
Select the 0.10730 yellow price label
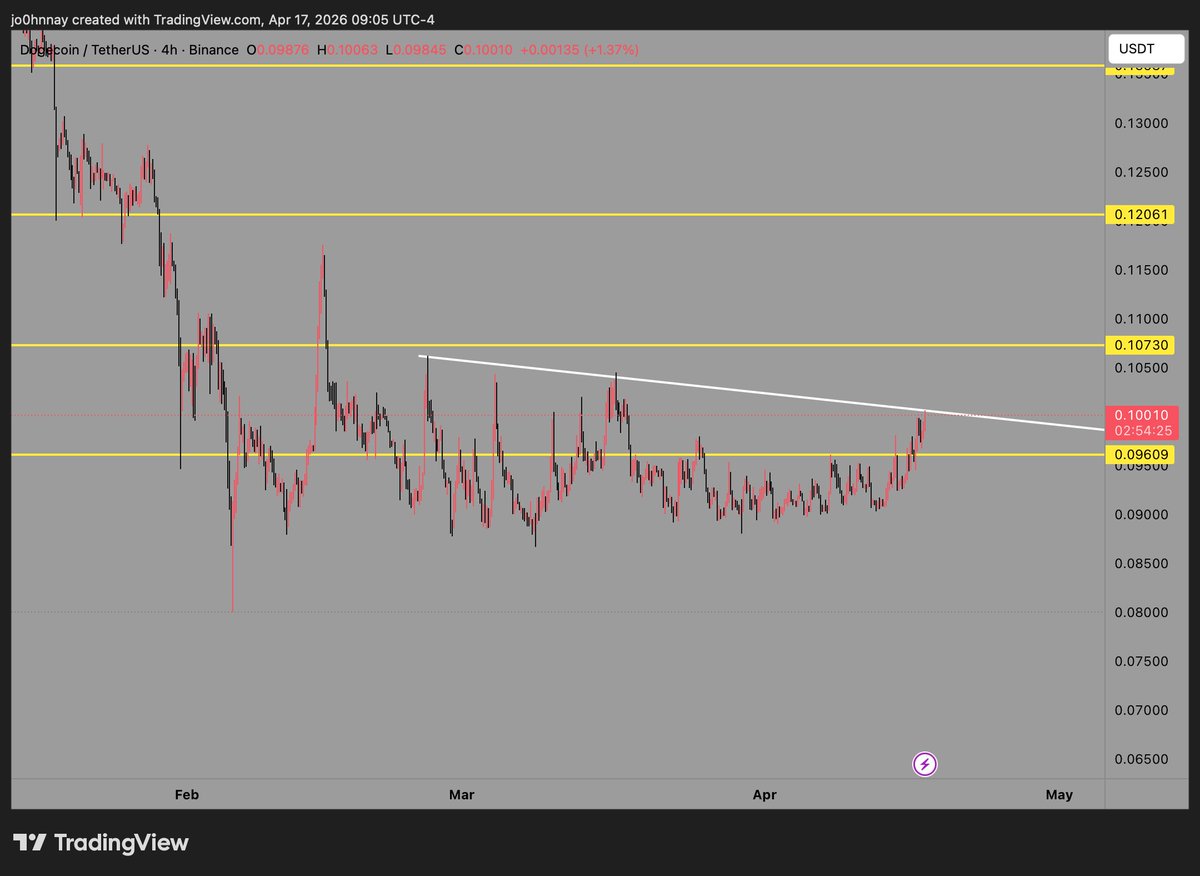pos(1139,345)
